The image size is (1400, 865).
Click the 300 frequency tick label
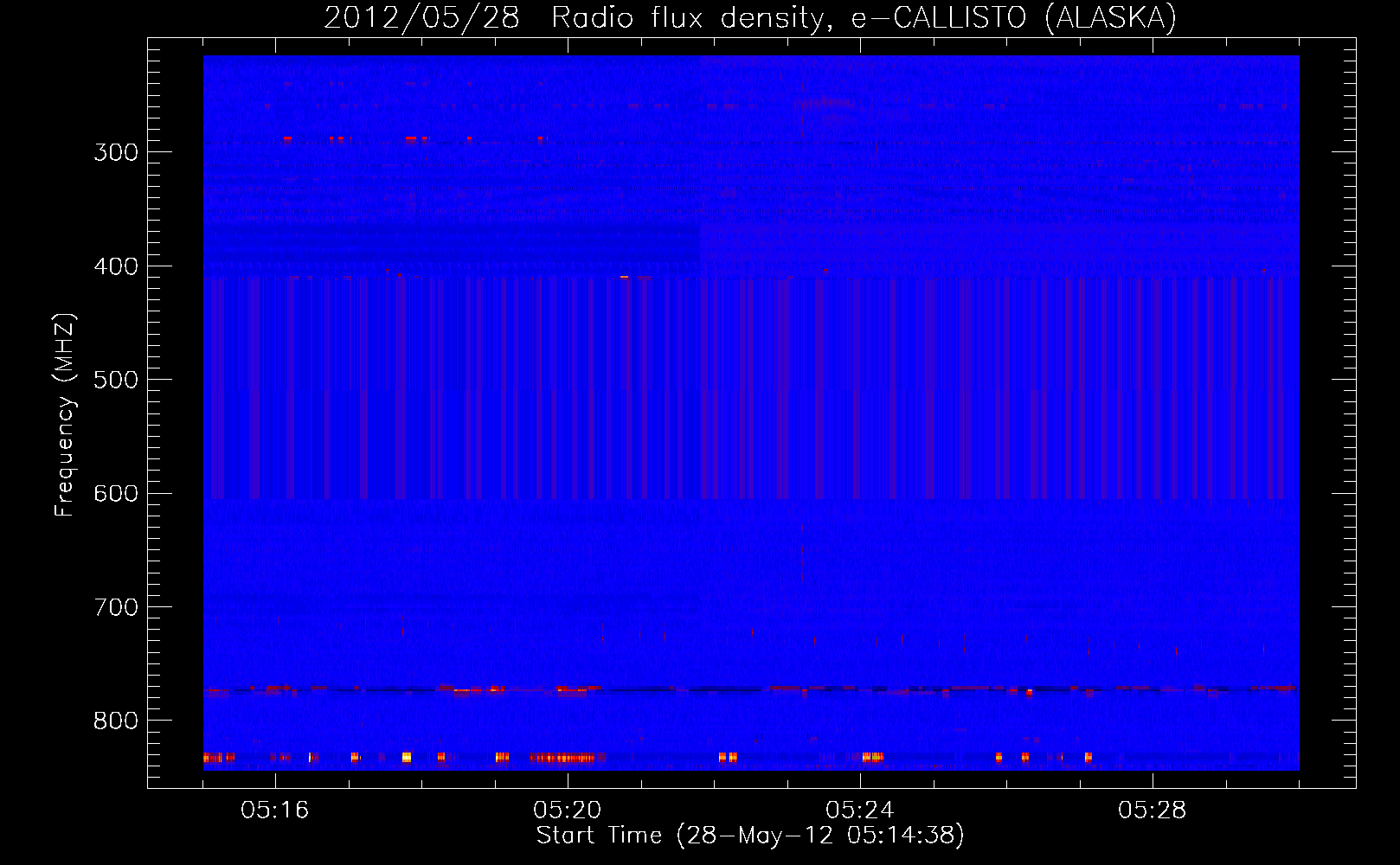click(x=116, y=152)
